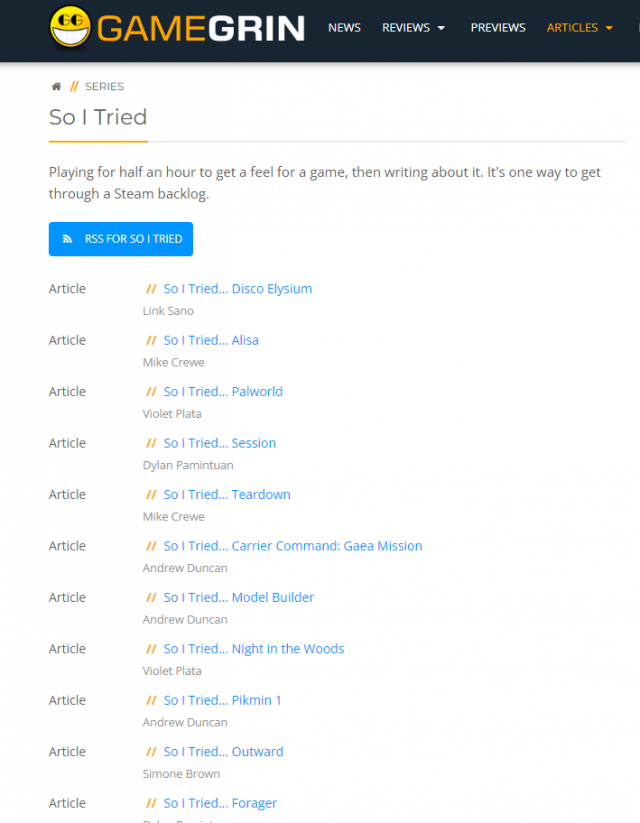Image resolution: width=640 pixels, height=823 pixels.
Task: Open So I Tried... Outward article
Action: [223, 752]
